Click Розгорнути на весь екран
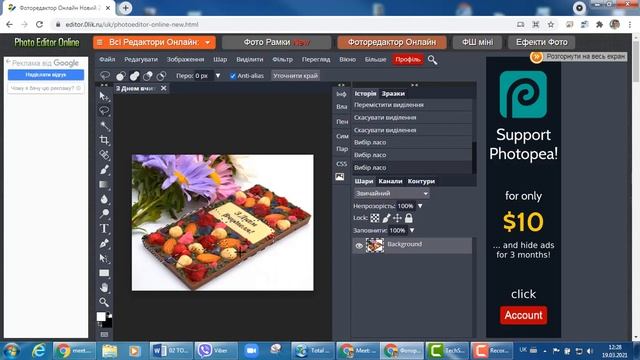Image resolution: width=640 pixels, height=360 pixels. tap(579, 57)
